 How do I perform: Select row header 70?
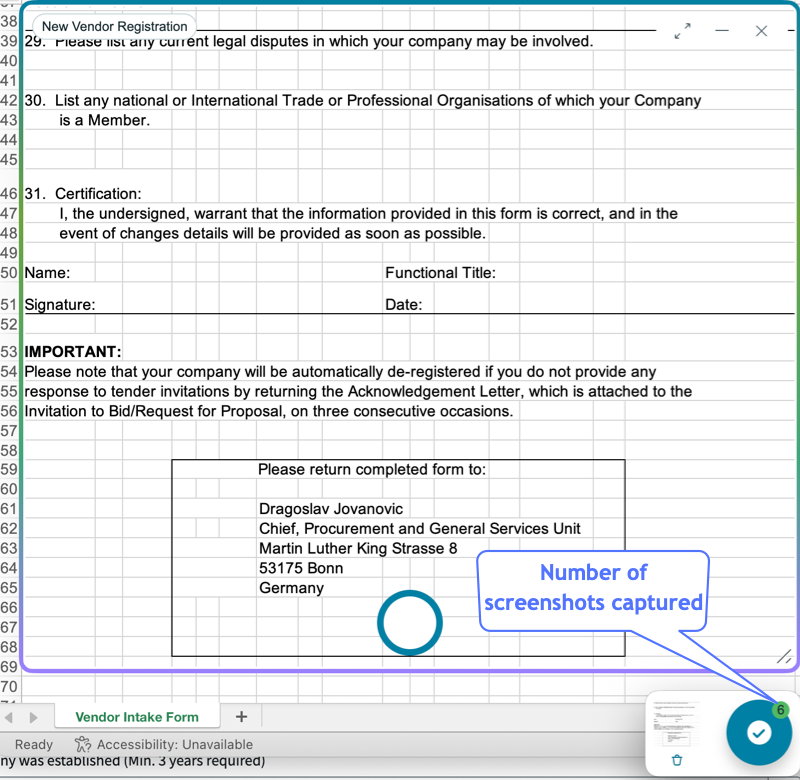pos(9,686)
